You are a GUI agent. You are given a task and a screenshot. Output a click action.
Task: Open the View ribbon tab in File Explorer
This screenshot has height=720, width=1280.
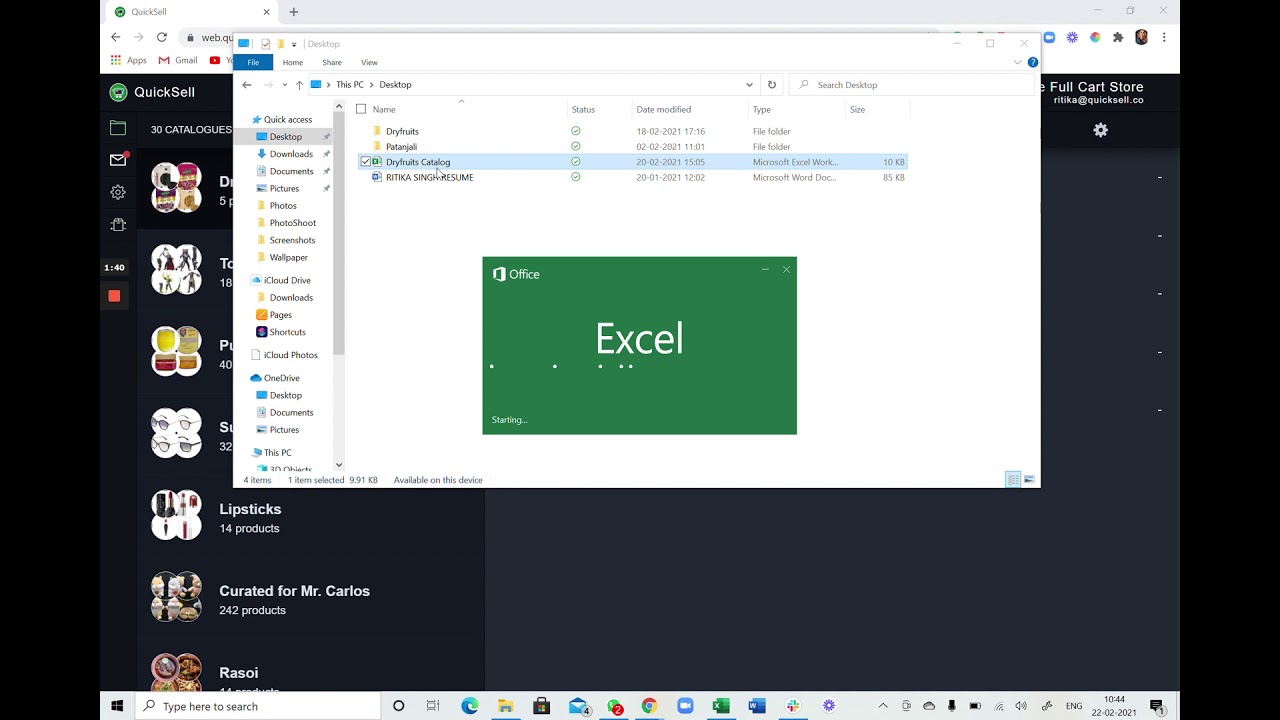point(369,62)
